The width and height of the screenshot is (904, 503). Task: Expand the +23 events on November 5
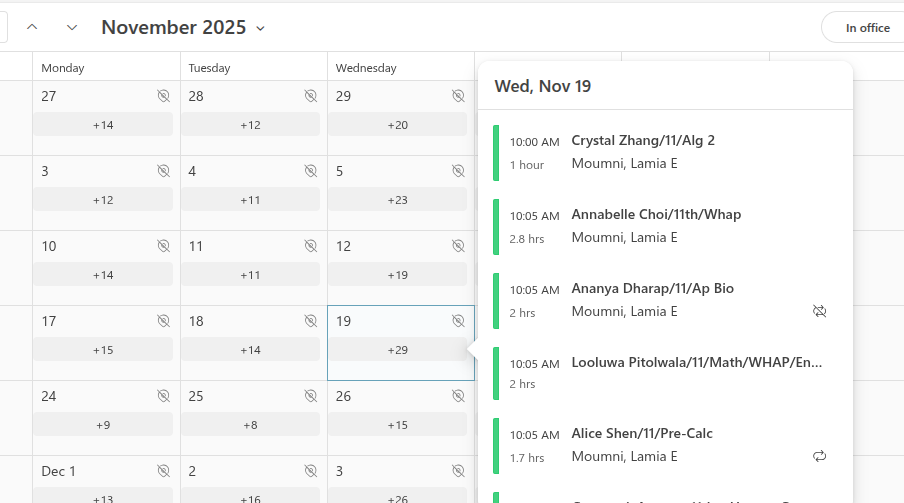[398, 200]
